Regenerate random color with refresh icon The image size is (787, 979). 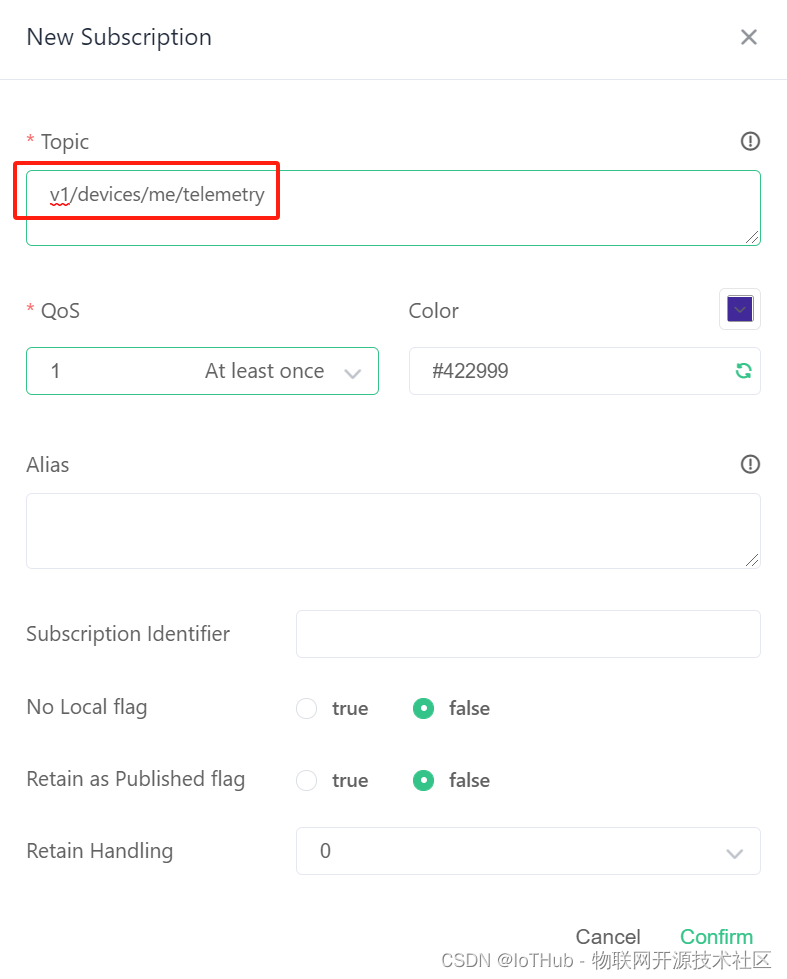coord(743,371)
